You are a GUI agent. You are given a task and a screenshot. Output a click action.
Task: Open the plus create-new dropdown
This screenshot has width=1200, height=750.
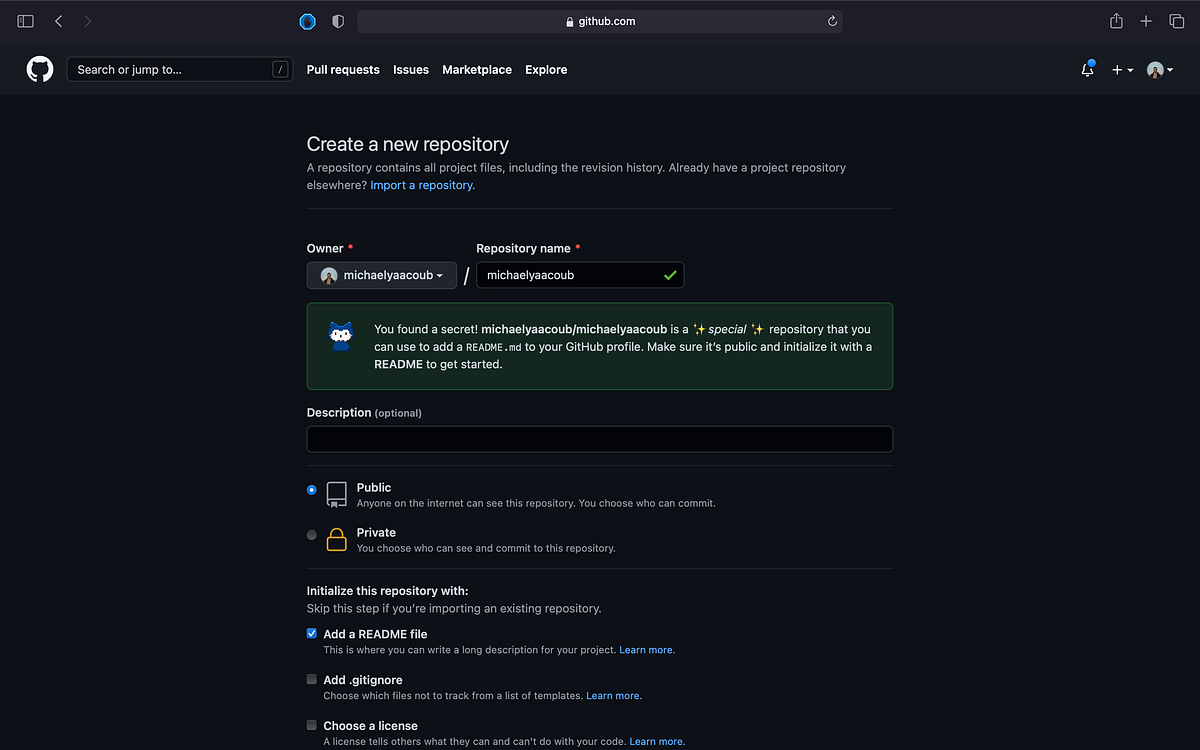1121,69
